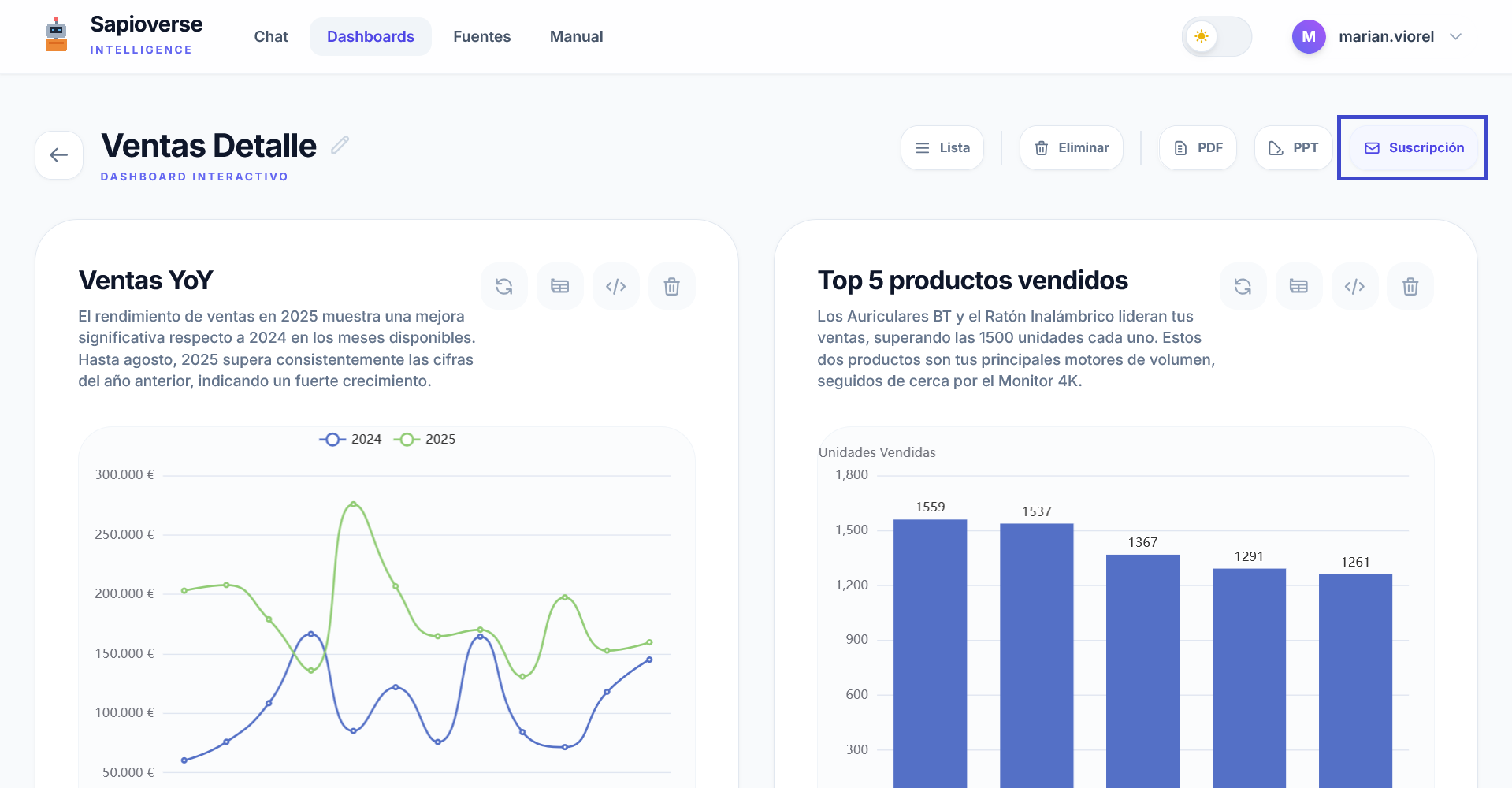Viewport: 1512px width, 788px height.
Task: Expand marian.viorel user menu chevron
Action: click(x=1456, y=36)
